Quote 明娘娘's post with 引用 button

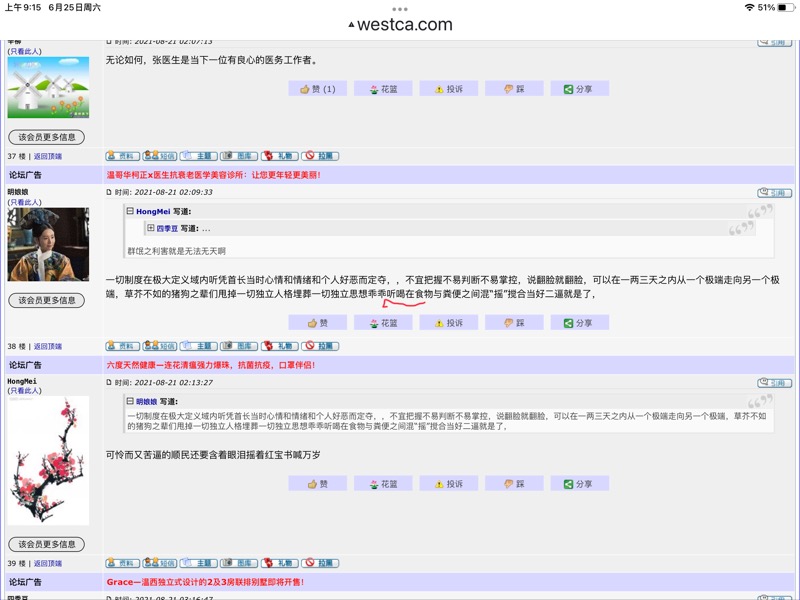click(774, 192)
